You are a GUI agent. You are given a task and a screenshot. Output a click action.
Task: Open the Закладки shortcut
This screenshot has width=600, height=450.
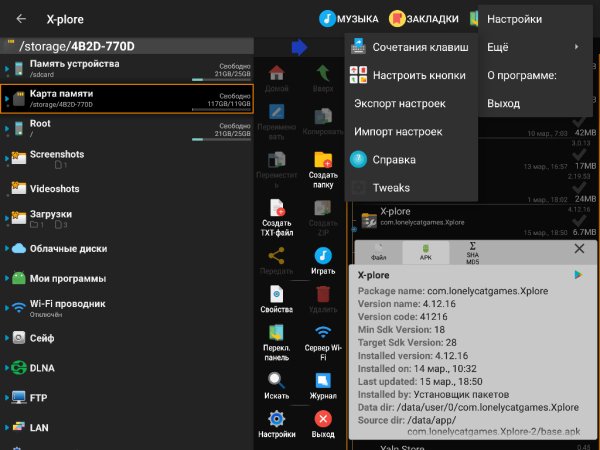coord(424,19)
